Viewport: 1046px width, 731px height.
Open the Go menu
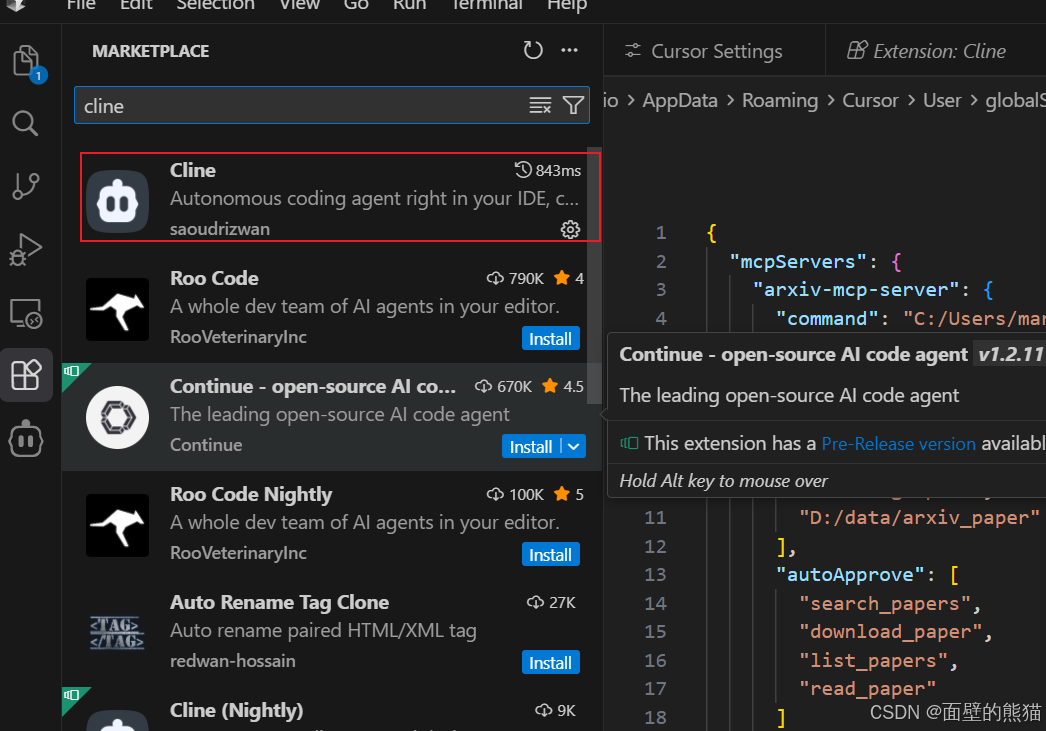tap(356, 5)
